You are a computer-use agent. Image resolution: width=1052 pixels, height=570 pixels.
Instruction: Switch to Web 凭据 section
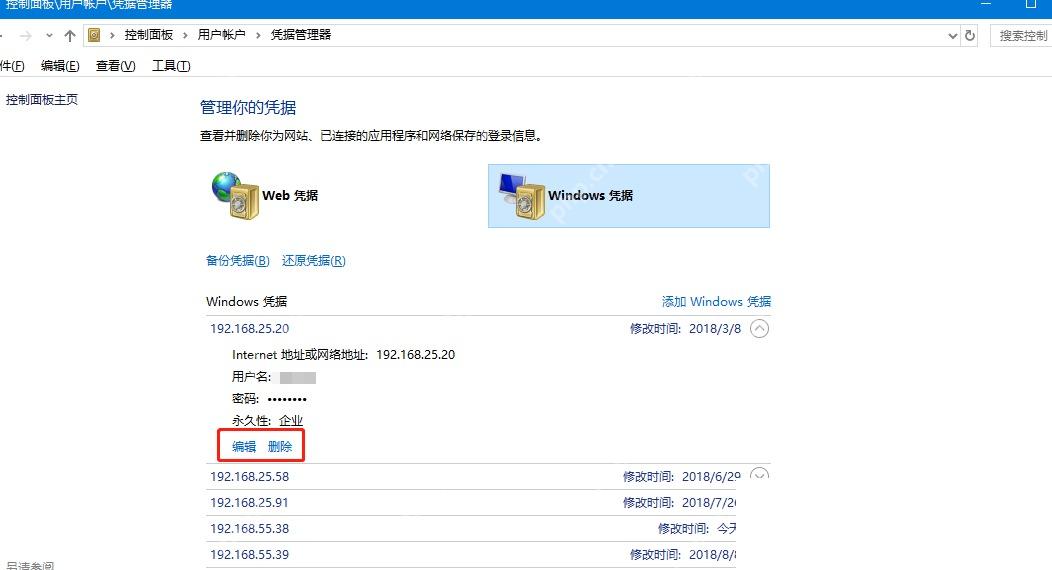pyautogui.click(x=290, y=196)
